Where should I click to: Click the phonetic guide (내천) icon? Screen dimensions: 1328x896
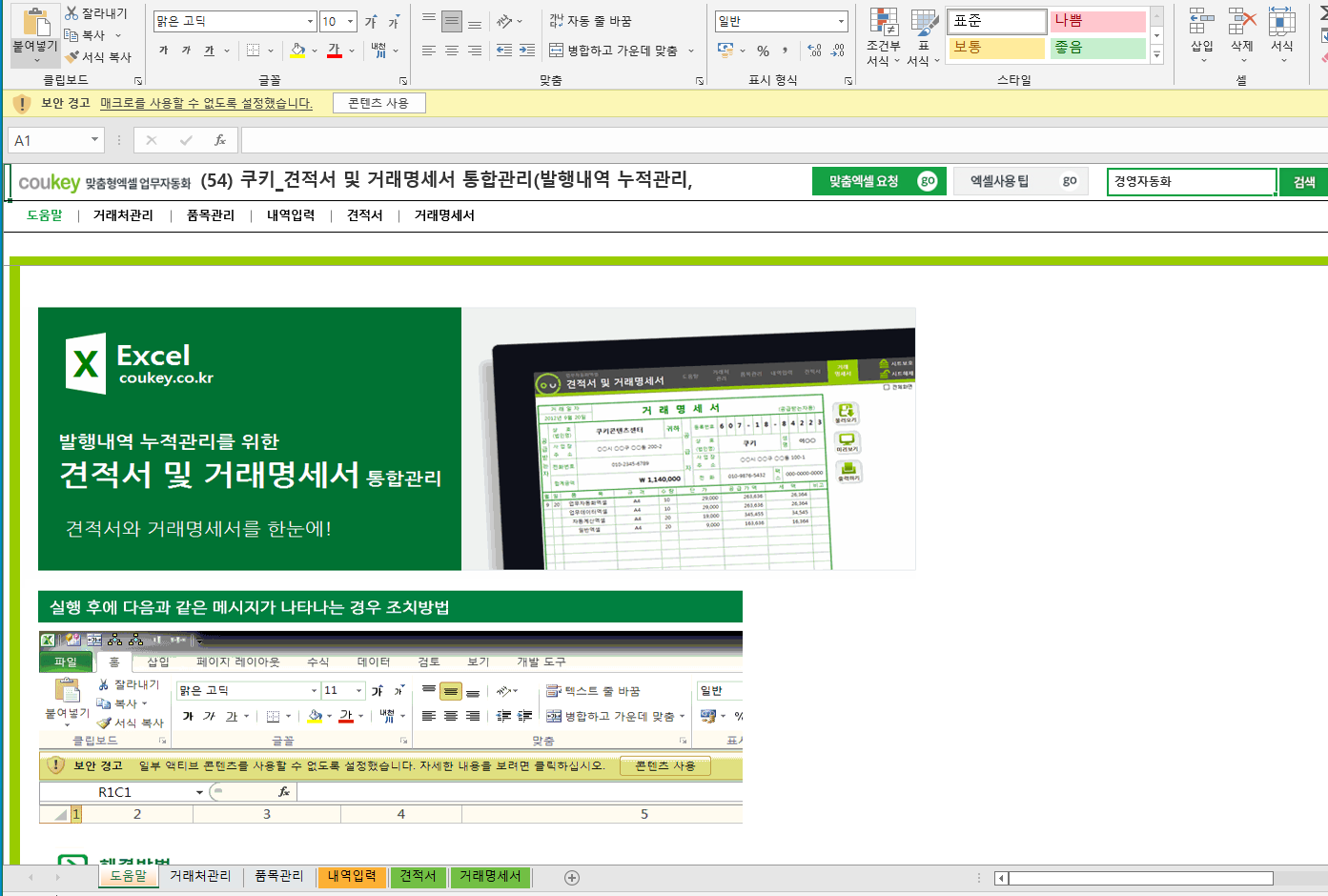pyautogui.click(x=378, y=51)
